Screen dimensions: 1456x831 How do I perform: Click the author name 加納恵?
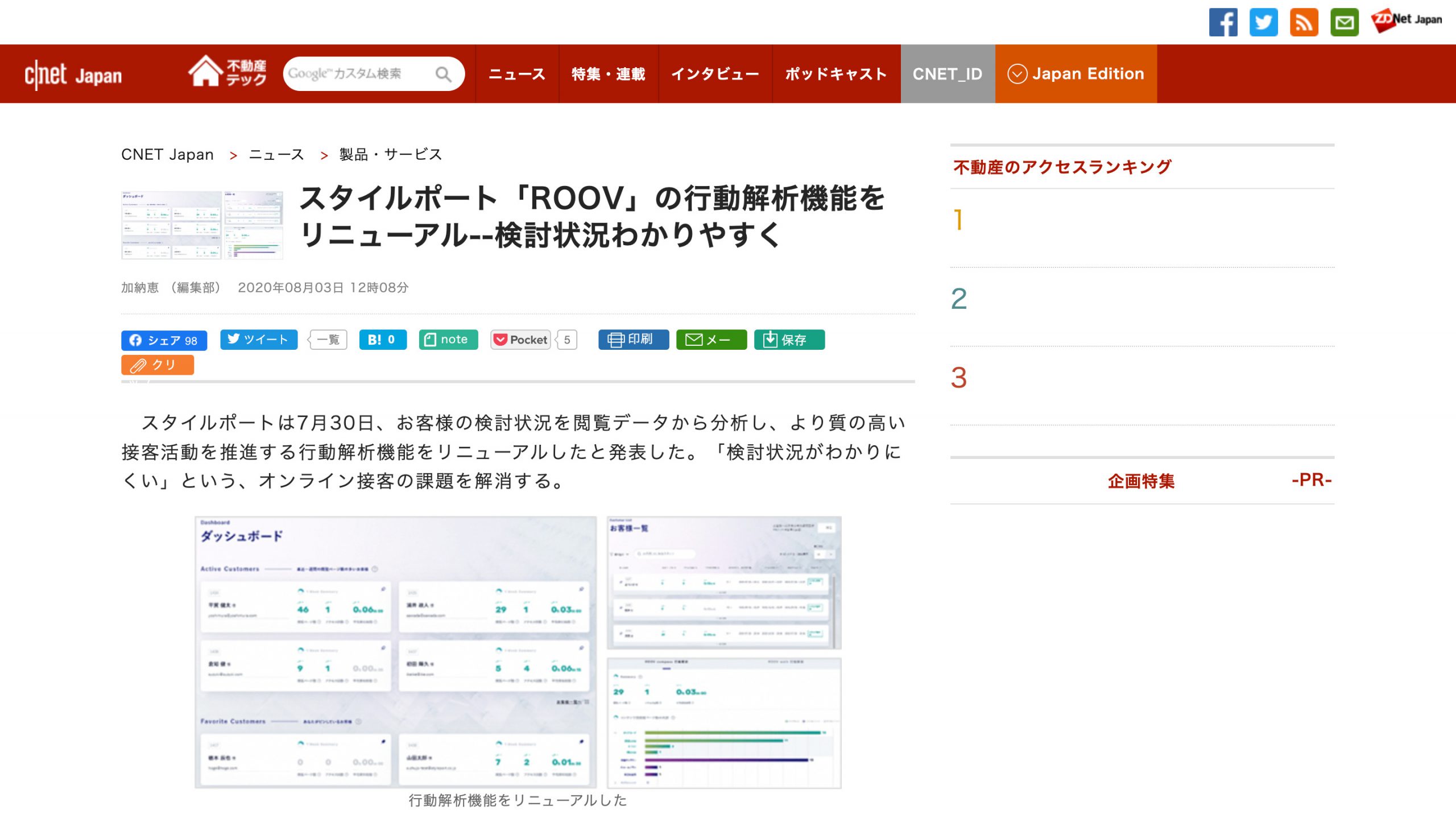click(140, 288)
